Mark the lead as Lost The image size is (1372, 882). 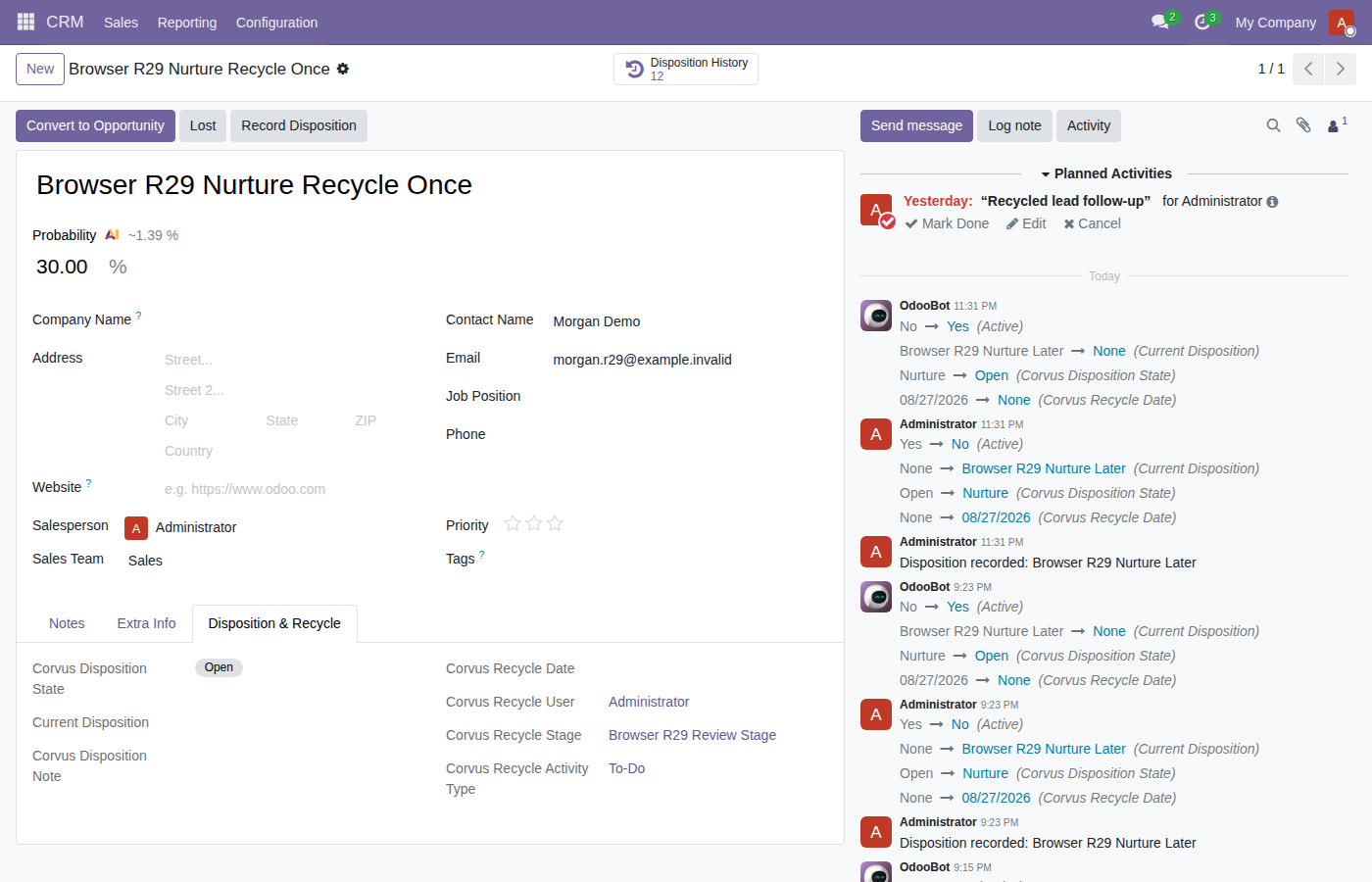coord(203,125)
